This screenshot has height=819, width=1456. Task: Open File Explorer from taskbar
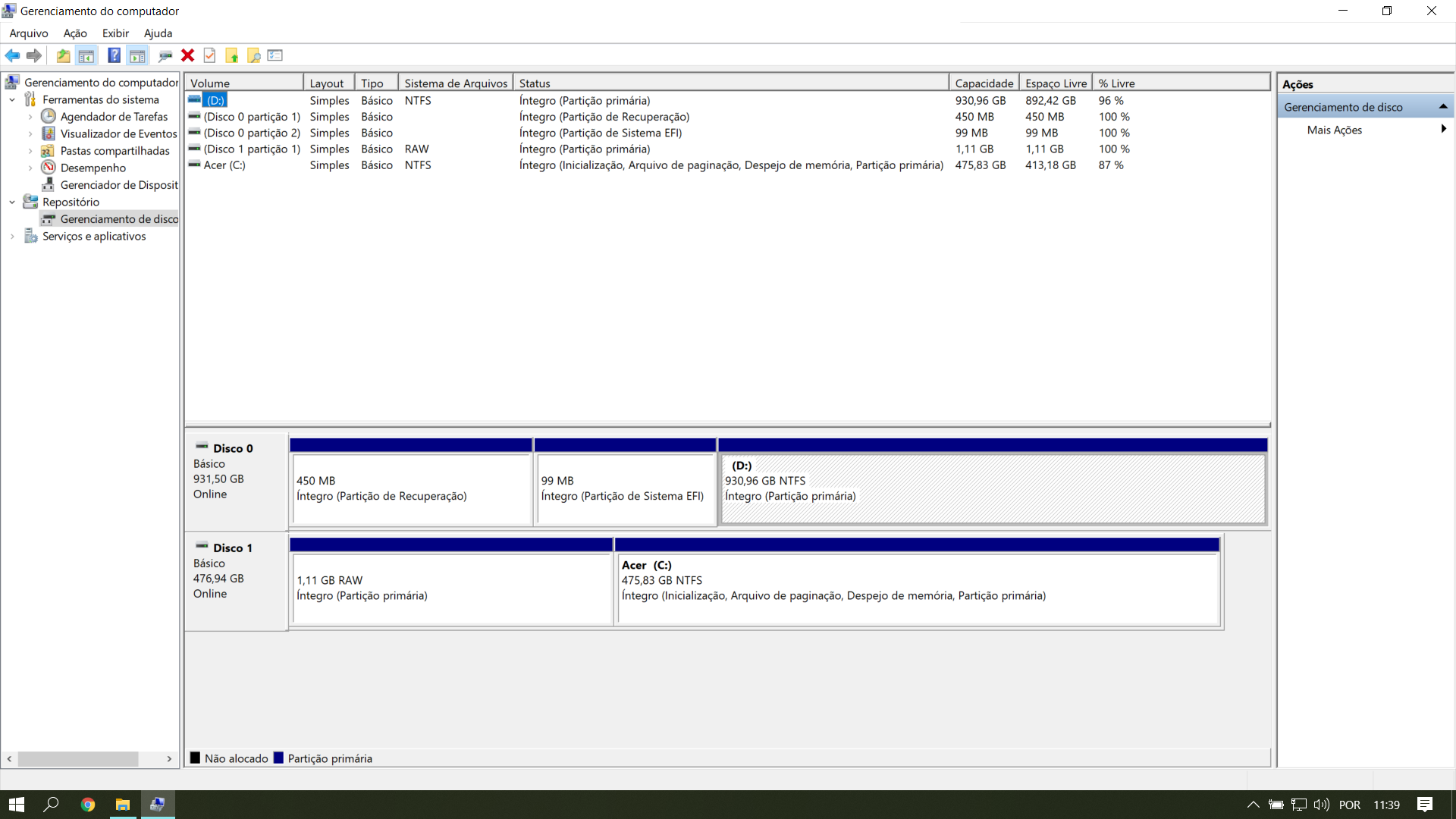click(x=122, y=805)
